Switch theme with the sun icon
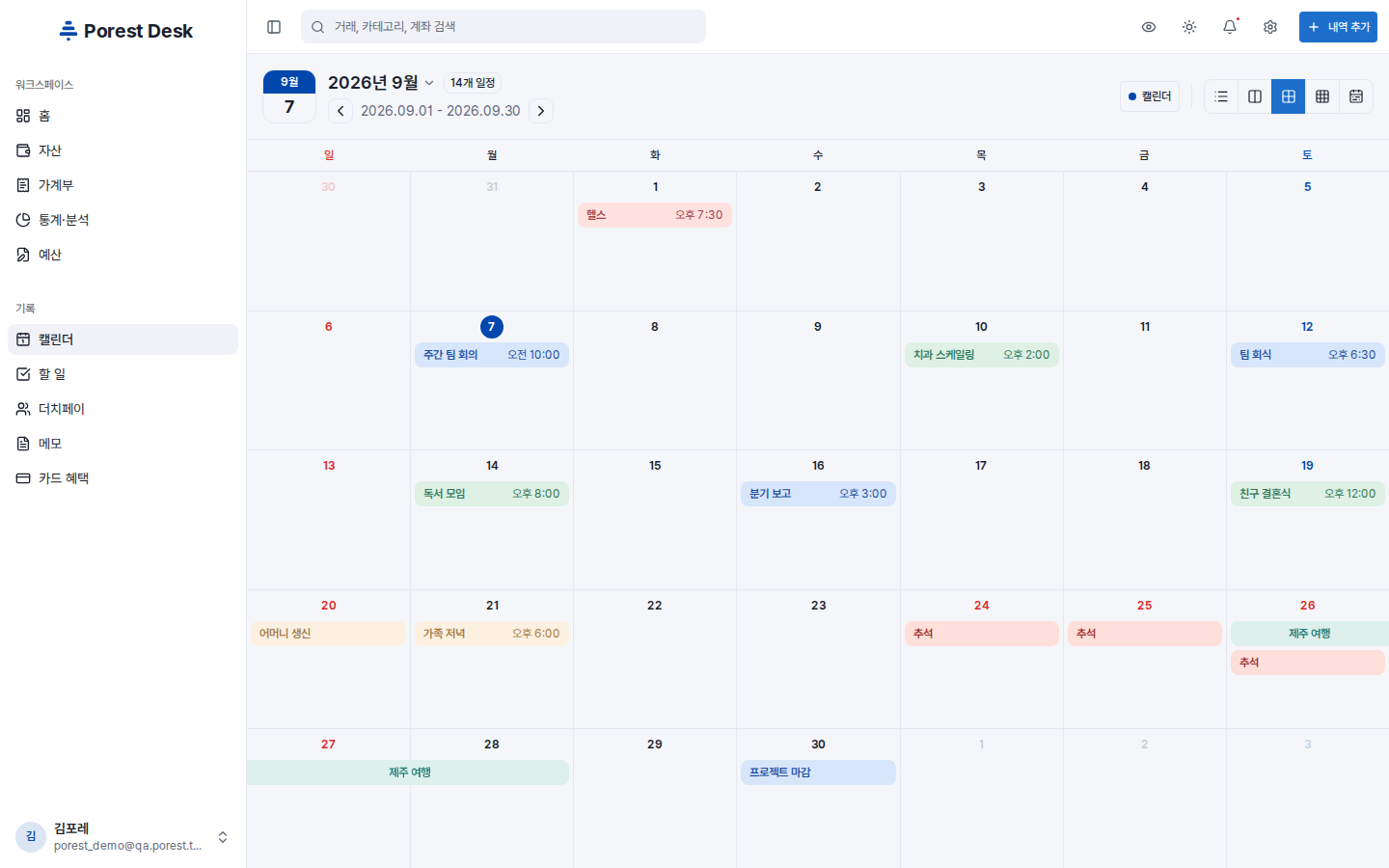Screen dimensions: 1389x868 coord(1189,27)
